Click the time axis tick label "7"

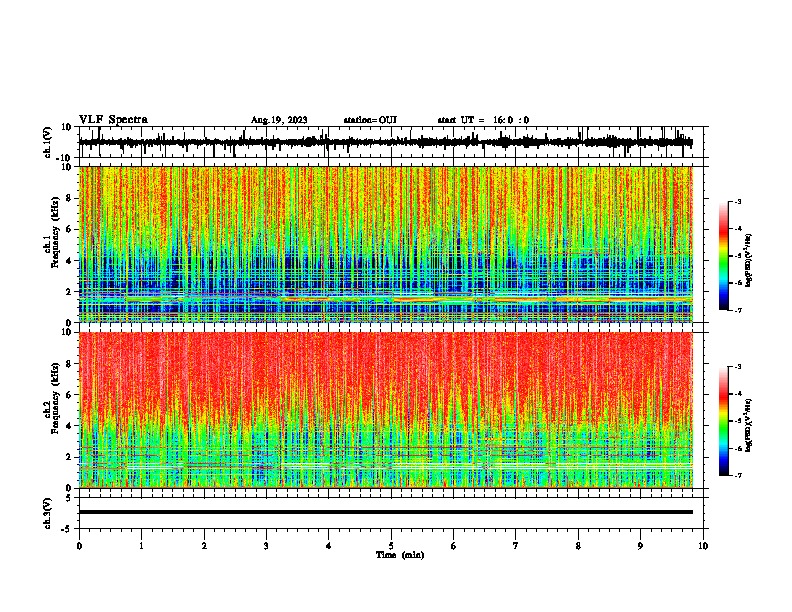coord(516,546)
